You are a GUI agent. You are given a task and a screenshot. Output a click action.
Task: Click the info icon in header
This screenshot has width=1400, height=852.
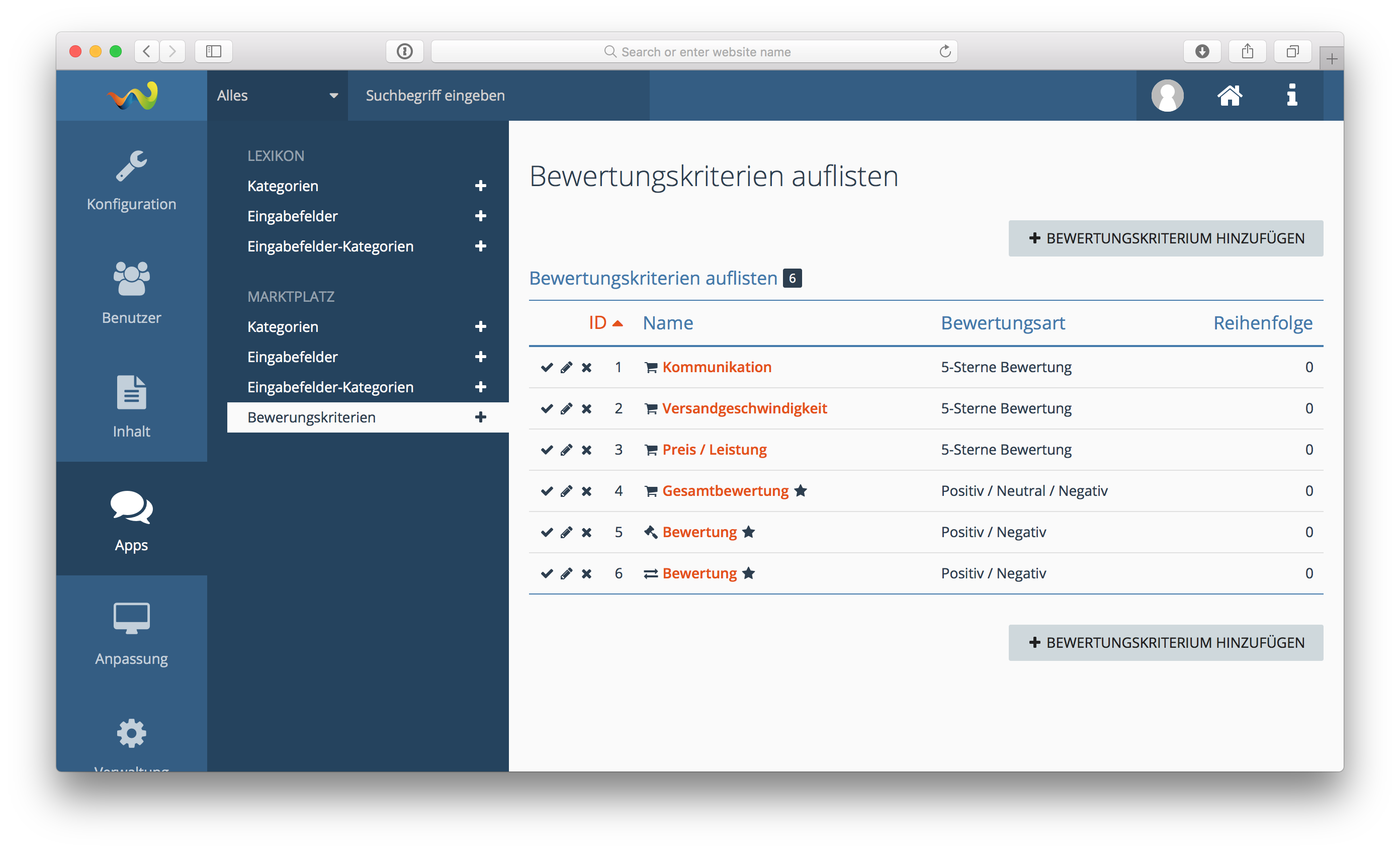click(1292, 96)
